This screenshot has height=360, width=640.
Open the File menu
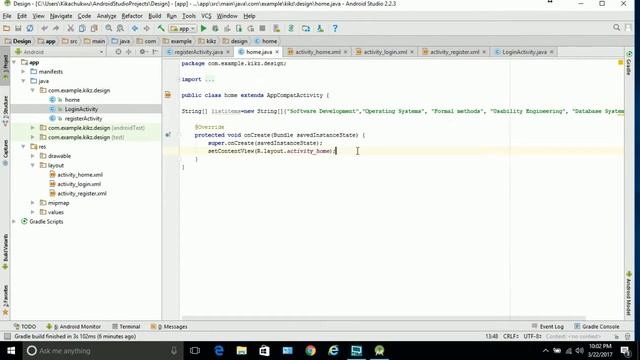click(7, 16)
